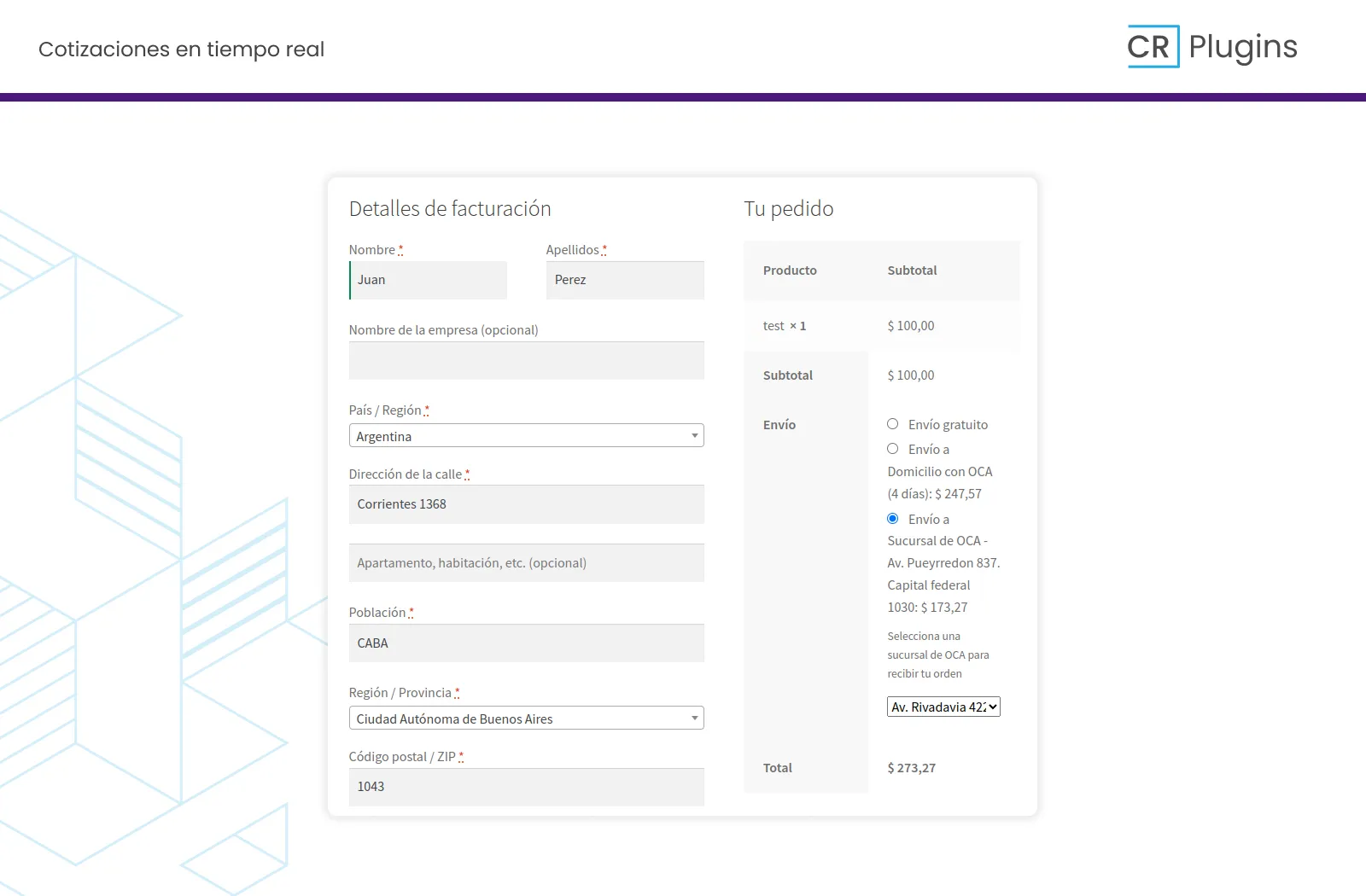Focus the Población field containing "CABA"
Viewport: 1366px width, 896px height.
pyautogui.click(x=526, y=643)
